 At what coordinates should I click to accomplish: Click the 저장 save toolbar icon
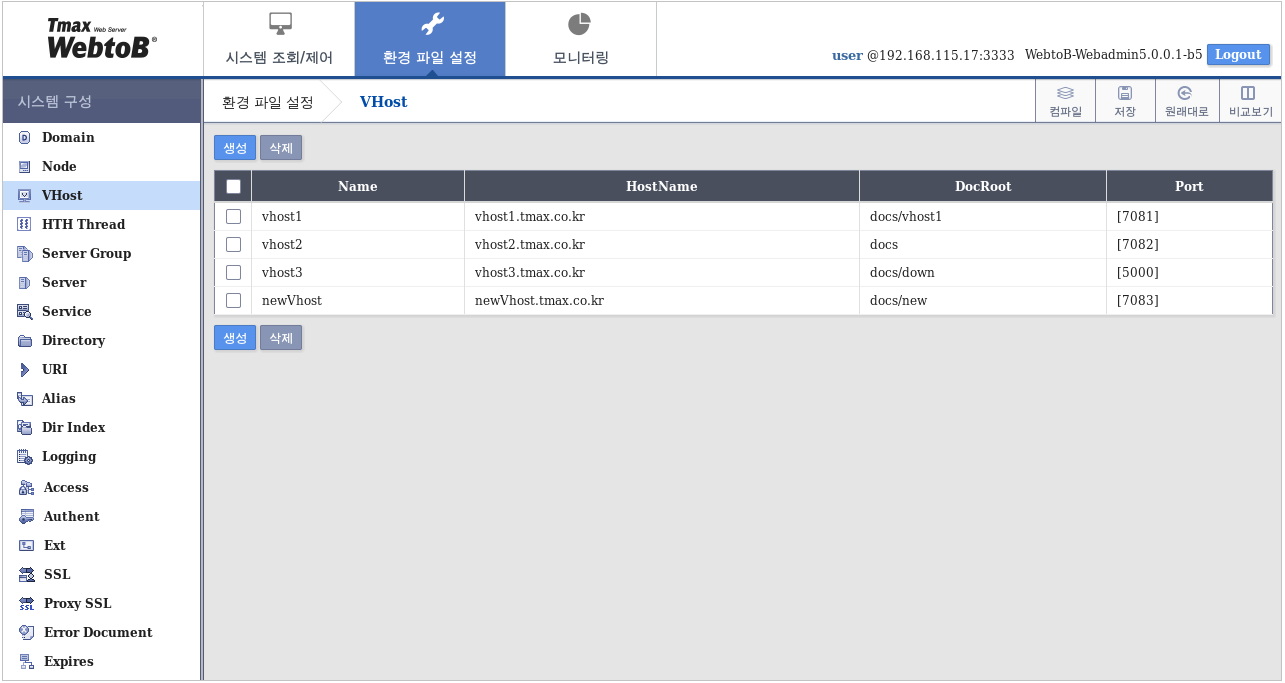(1125, 93)
